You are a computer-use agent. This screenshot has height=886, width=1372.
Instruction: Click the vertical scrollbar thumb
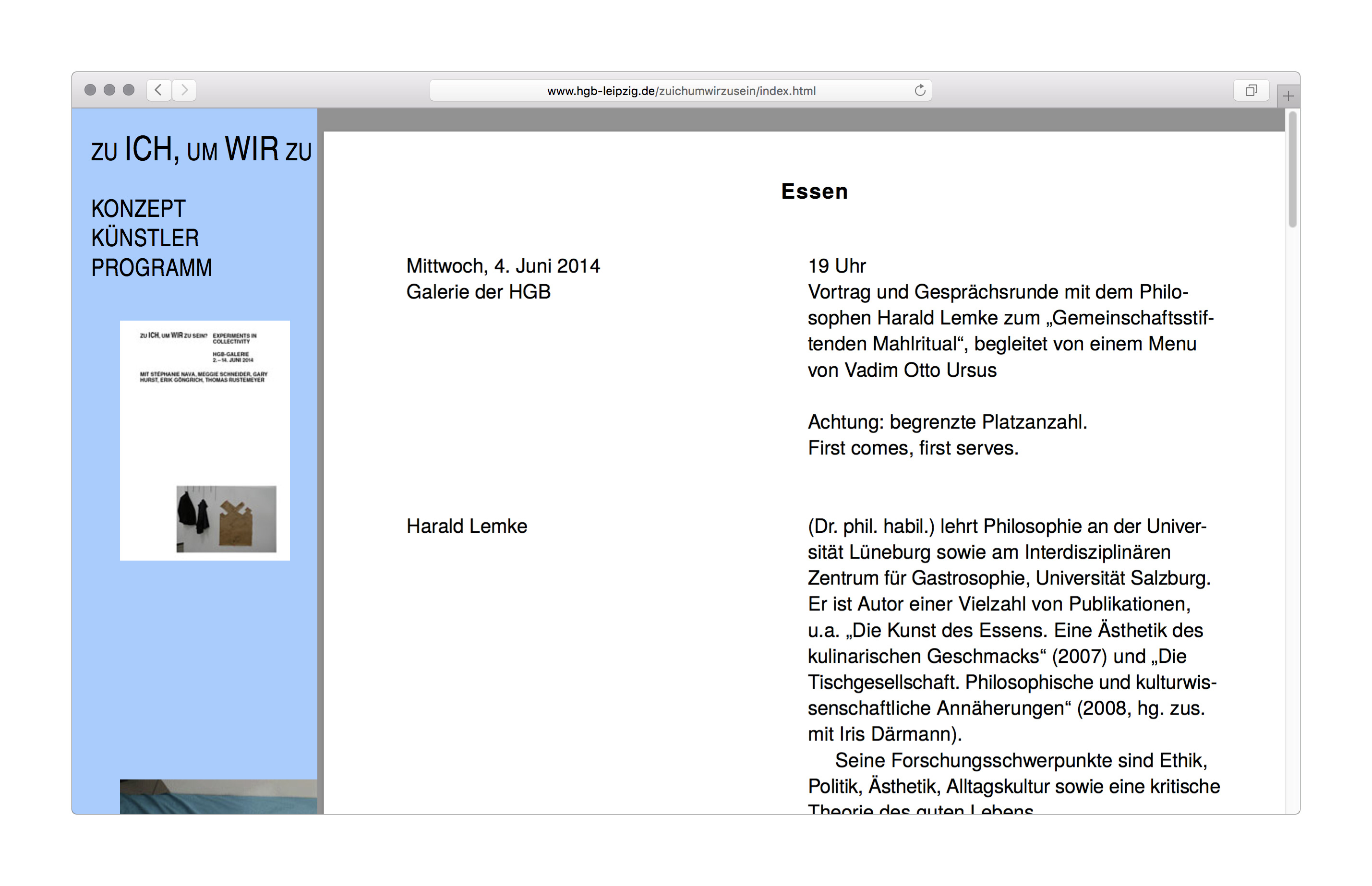pos(1293,169)
